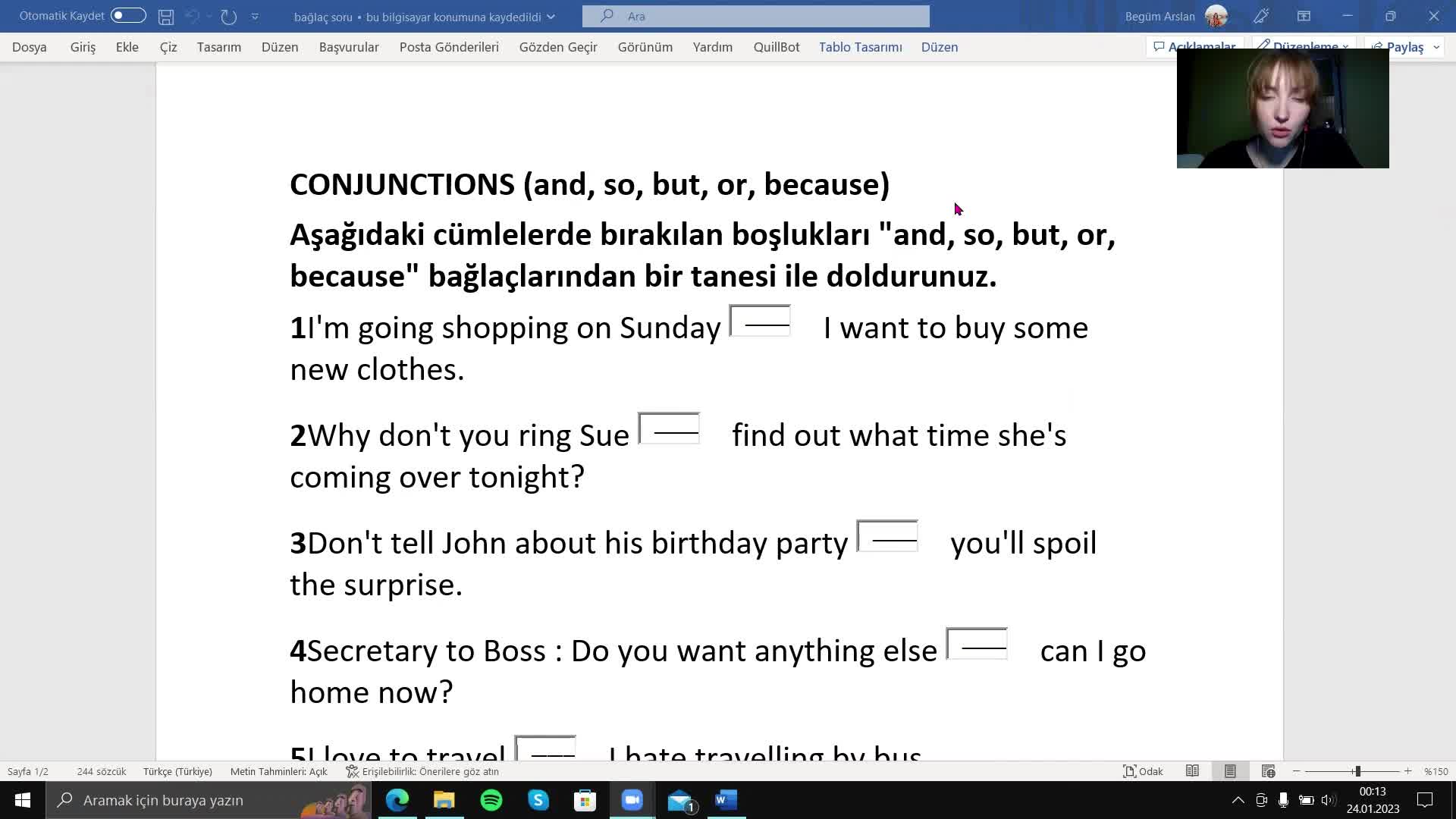This screenshot has height=819, width=1456.
Task: Open Word icon in taskbar
Action: tap(726, 800)
